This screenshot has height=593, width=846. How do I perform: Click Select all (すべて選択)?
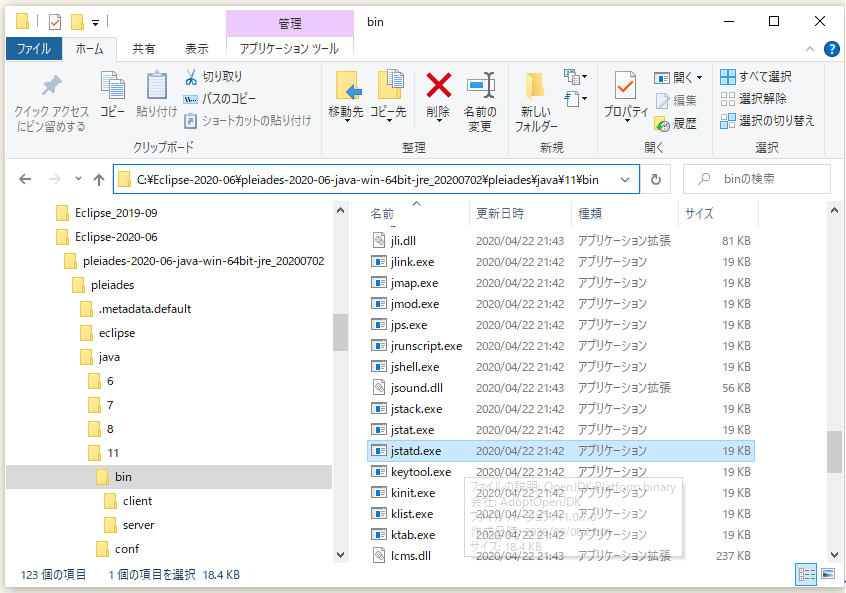(756, 77)
